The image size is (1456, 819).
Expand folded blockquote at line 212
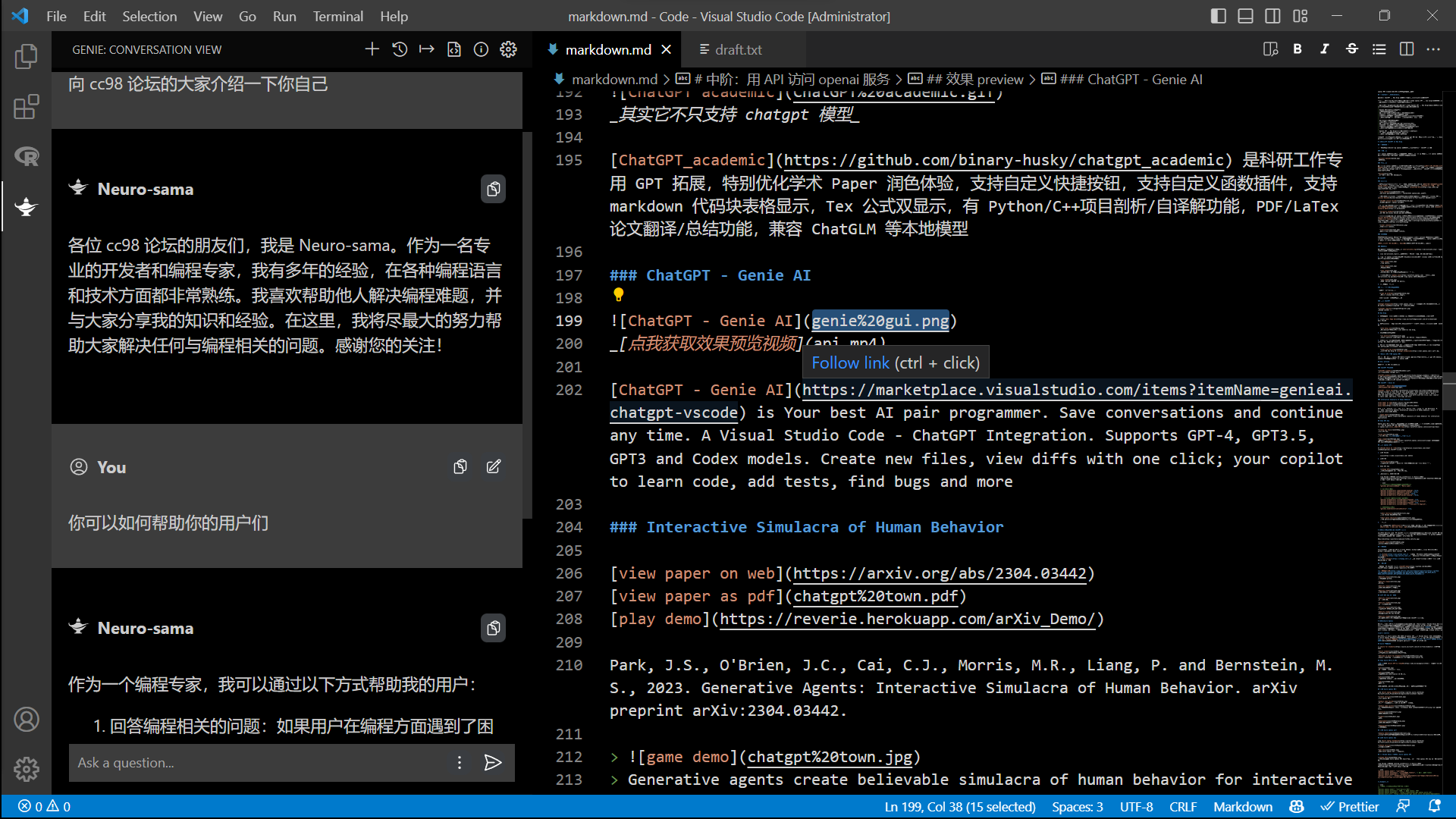pyautogui.click(x=614, y=757)
